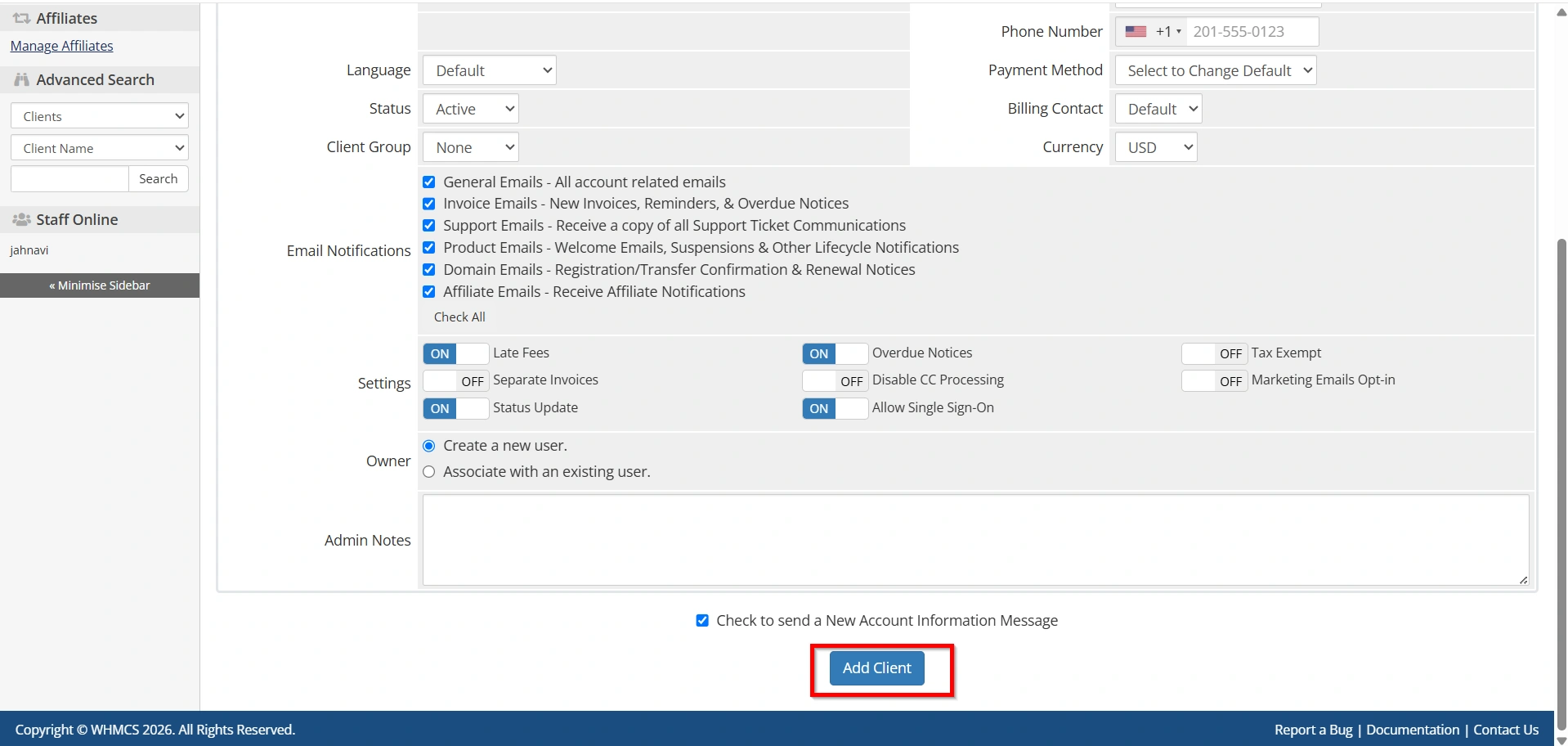Toggle Separate Invoices switch on
Viewport: 1568px width, 746px height.
click(455, 381)
